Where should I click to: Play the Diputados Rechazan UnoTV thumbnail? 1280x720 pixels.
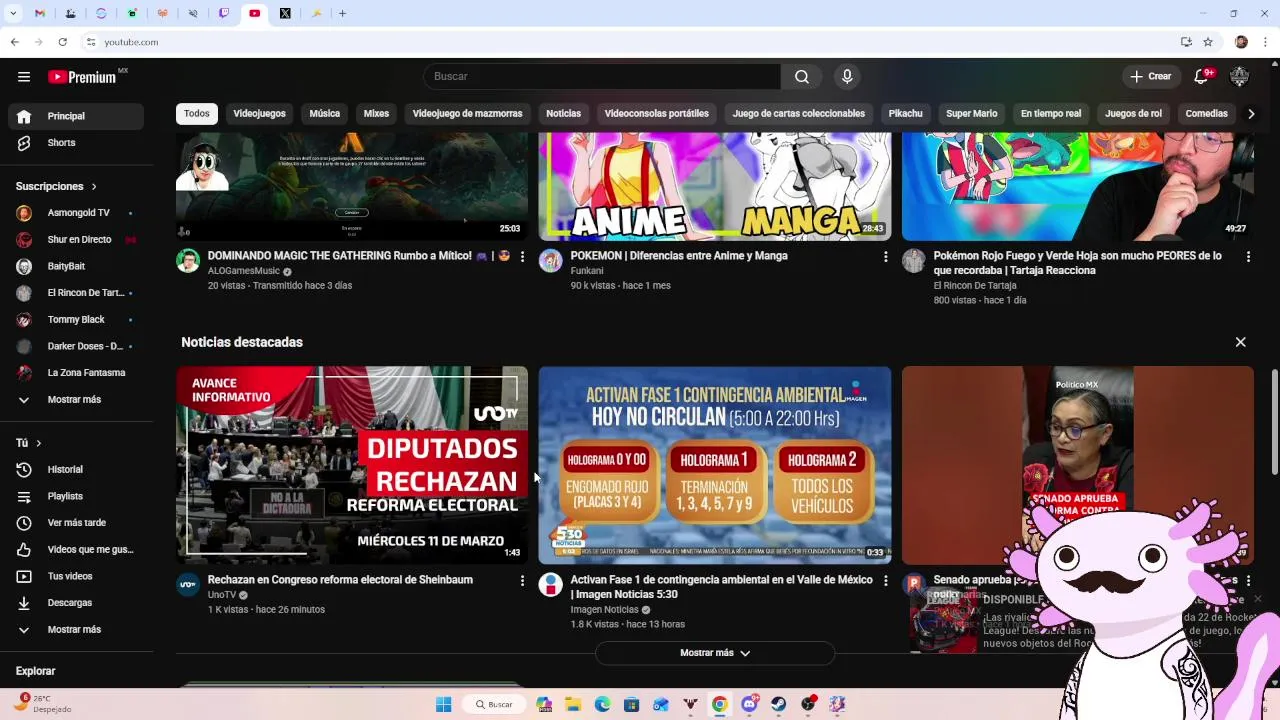[352, 465]
